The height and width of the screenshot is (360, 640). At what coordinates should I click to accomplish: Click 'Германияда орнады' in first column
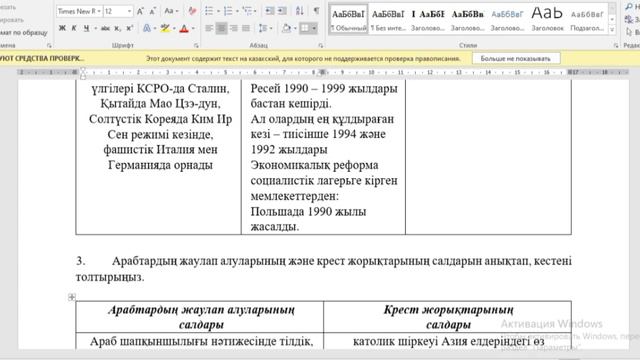click(x=160, y=165)
